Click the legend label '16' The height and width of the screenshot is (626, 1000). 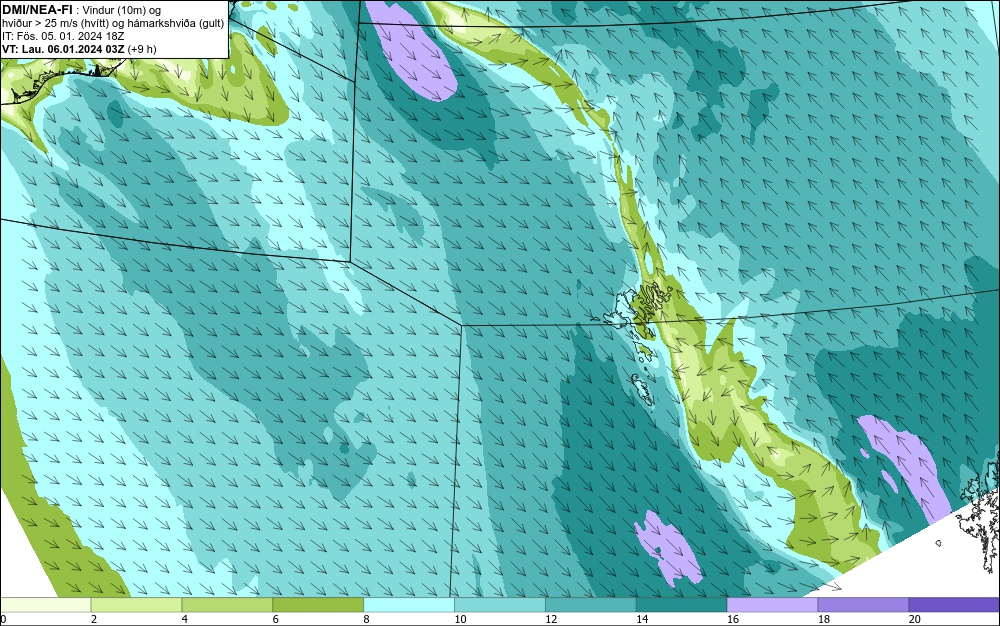tap(733, 619)
